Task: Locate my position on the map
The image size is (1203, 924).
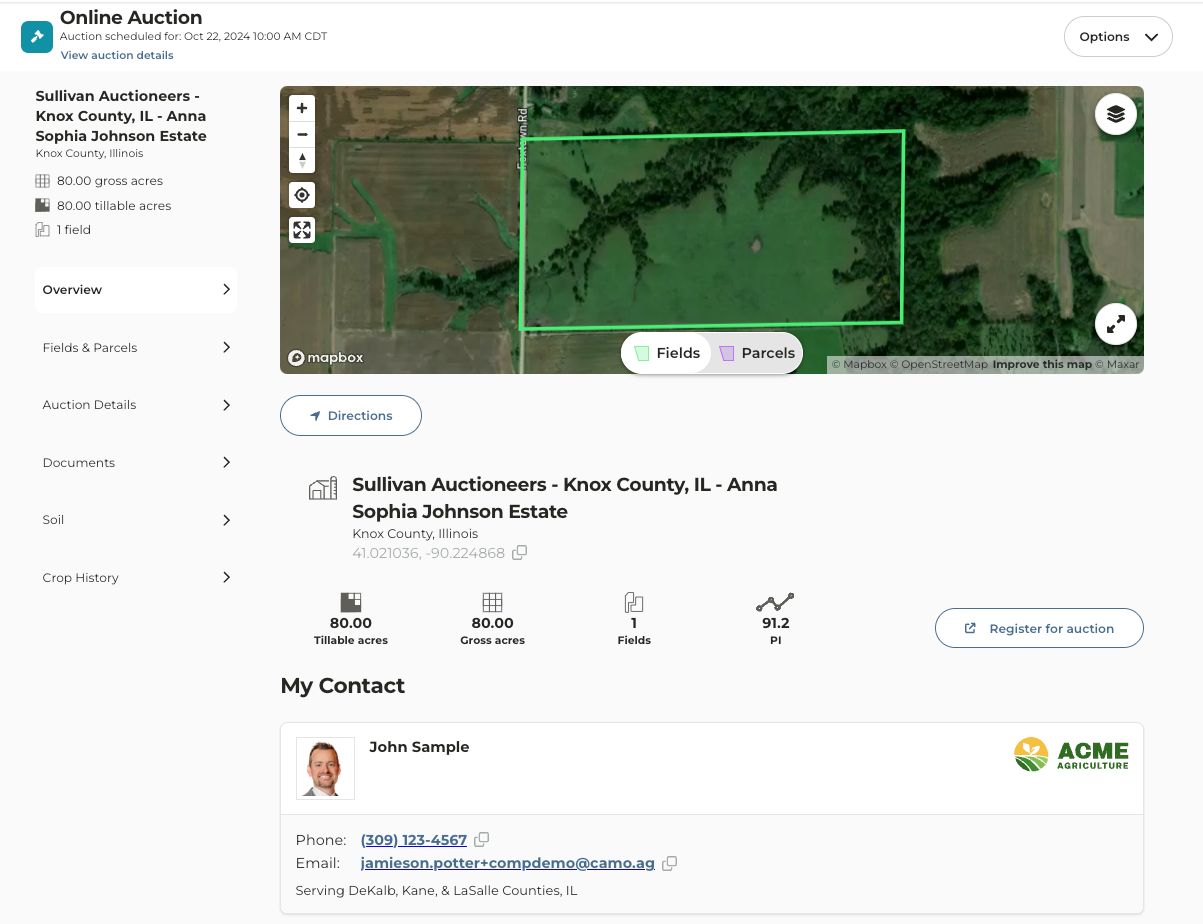Action: pyautogui.click(x=302, y=195)
